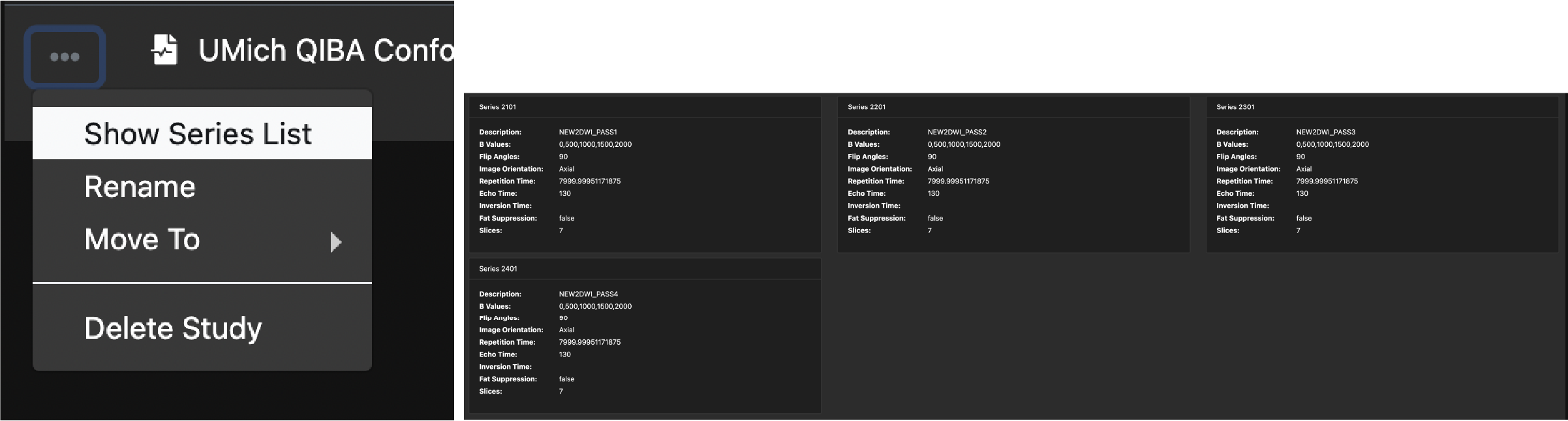The width and height of the screenshot is (1568, 421).
Task: Expand the Move To submenu arrow
Action: pos(336,242)
